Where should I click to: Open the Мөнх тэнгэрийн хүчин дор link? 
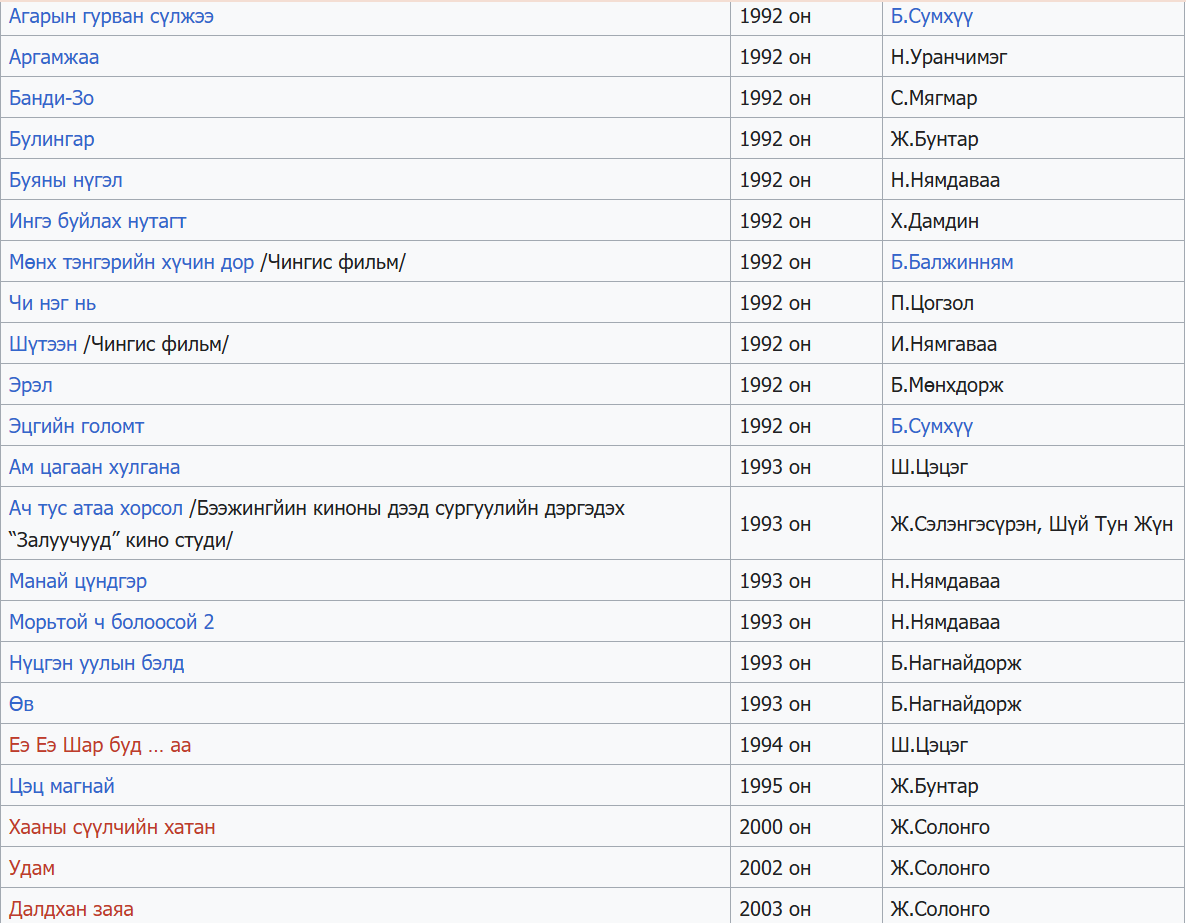click(132, 262)
